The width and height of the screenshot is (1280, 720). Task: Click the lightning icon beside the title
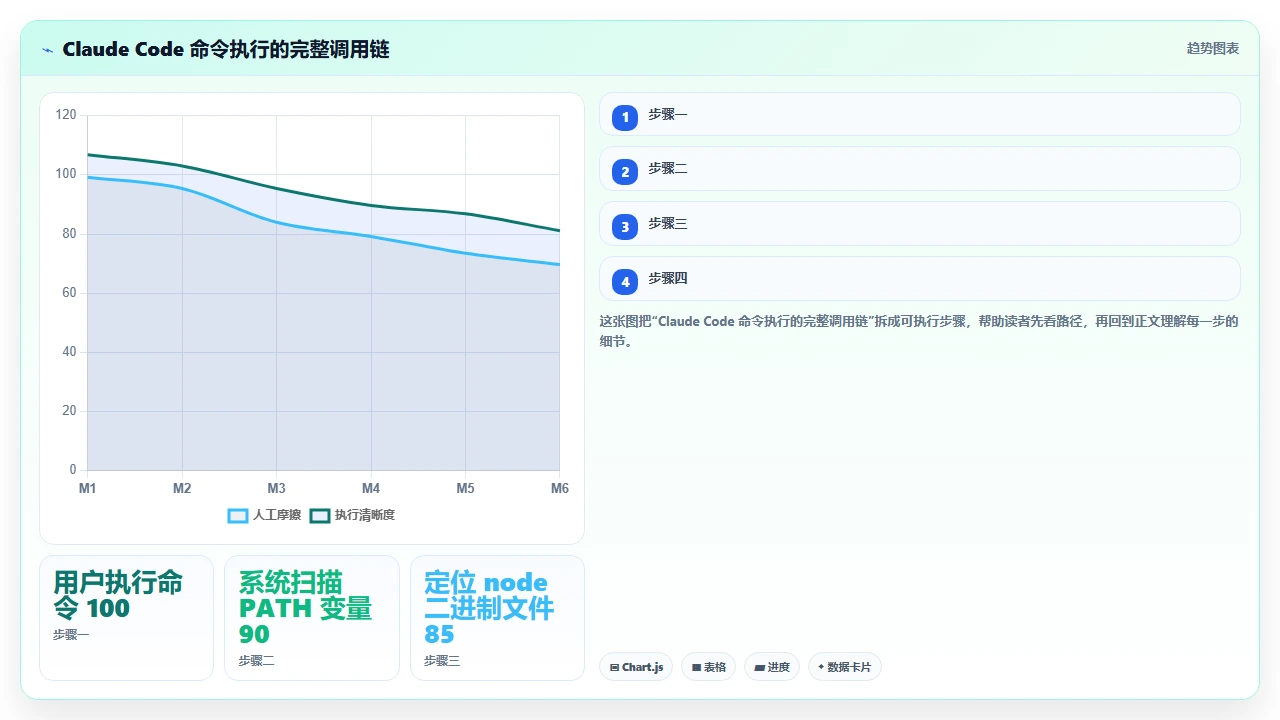pyautogui.click(x=47, y=49)
